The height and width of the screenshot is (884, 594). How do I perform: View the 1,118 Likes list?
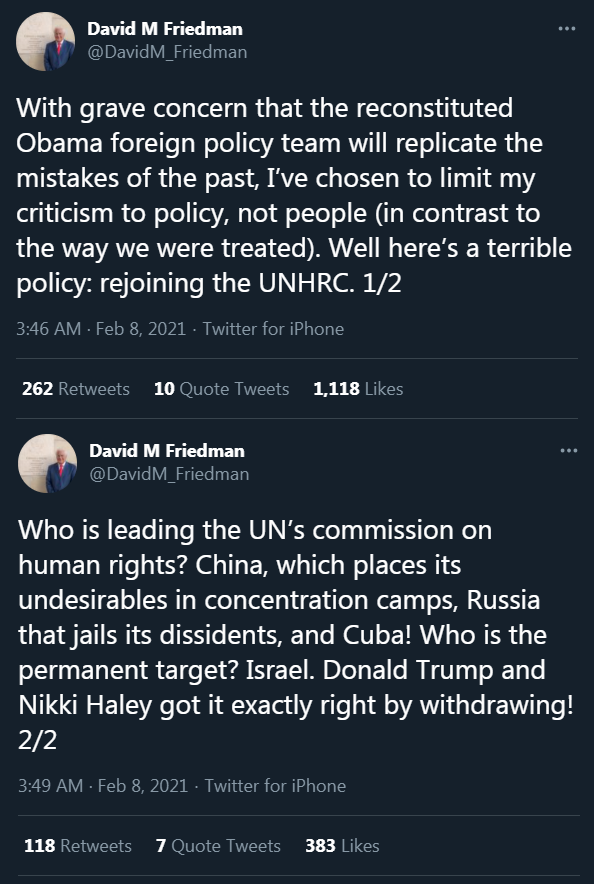pos(358,389)
